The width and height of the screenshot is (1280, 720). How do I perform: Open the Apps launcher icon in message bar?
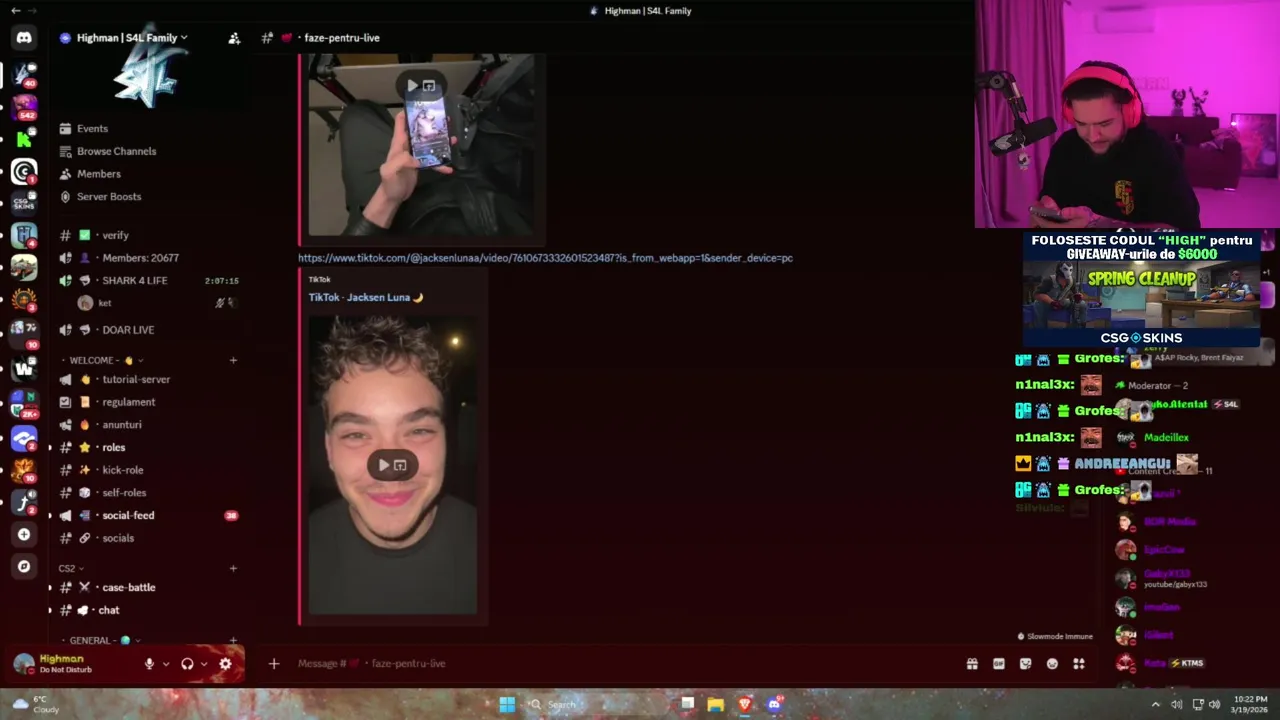(1079, 664)
